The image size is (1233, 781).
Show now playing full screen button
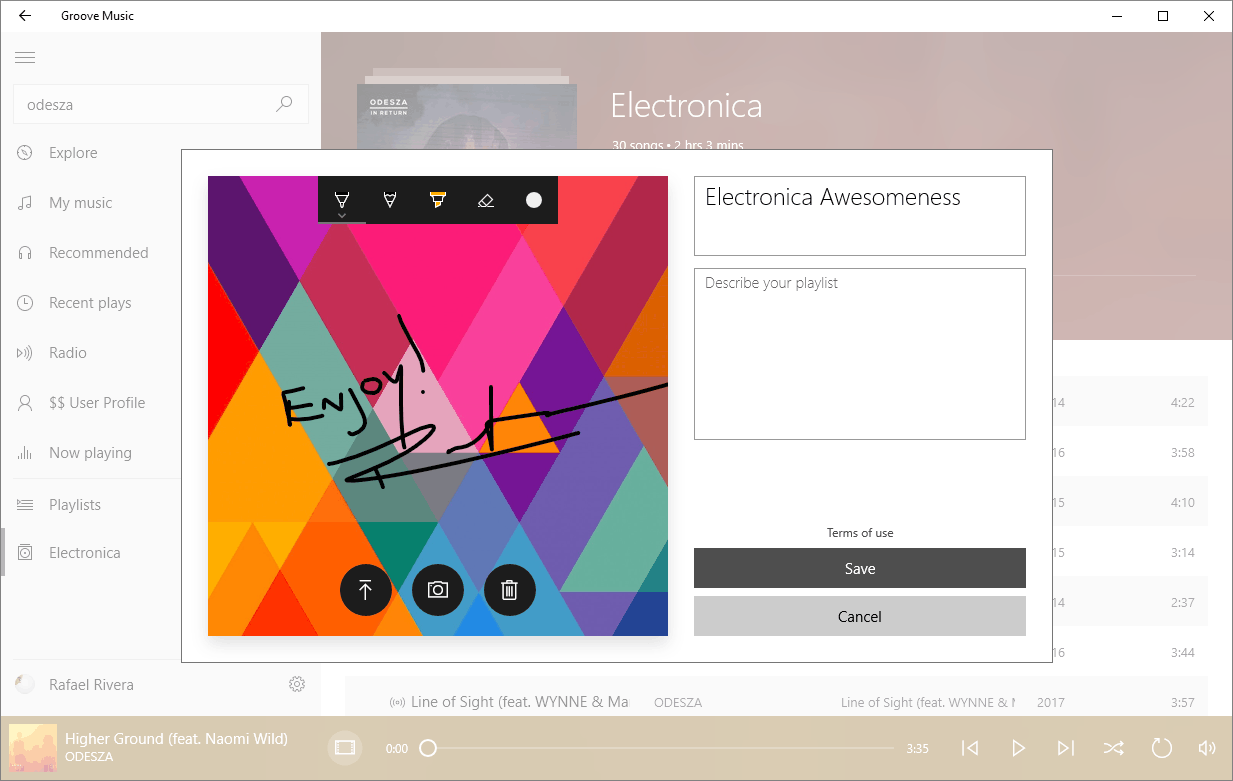345,747
